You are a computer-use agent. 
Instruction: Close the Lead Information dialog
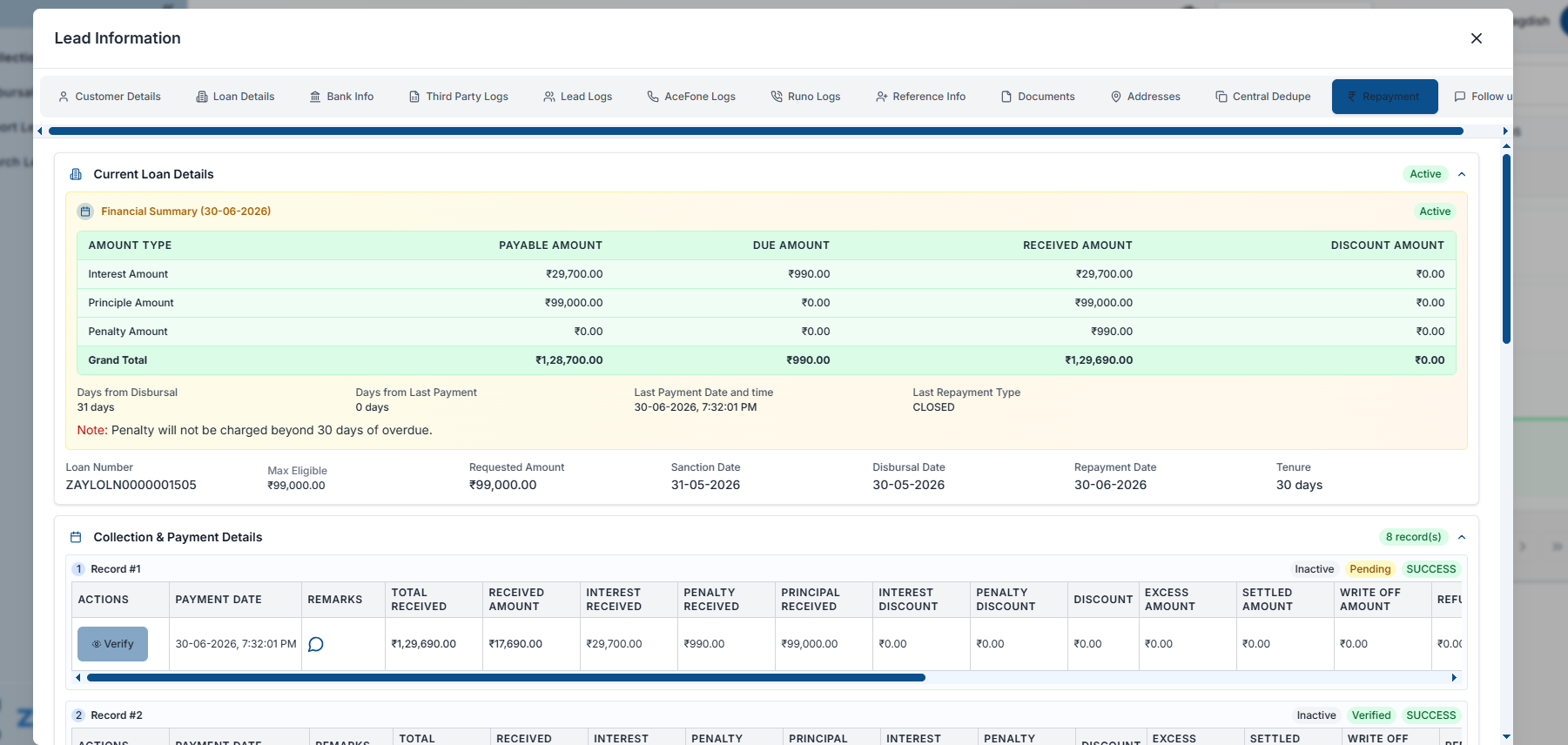pyautogui.click(x=1477, y=38)
